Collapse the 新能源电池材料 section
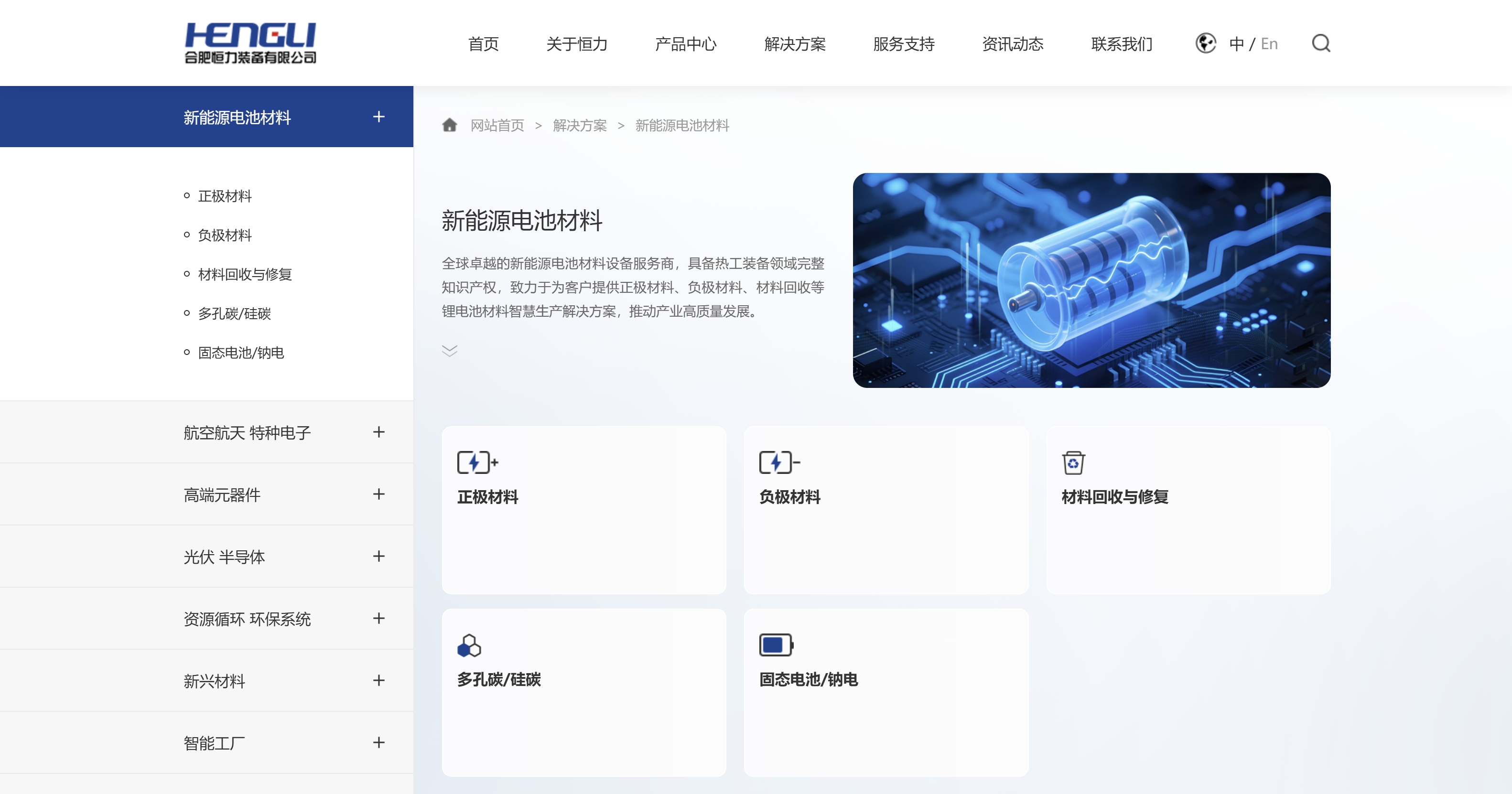1512x794 pixels. coord(379,117)
